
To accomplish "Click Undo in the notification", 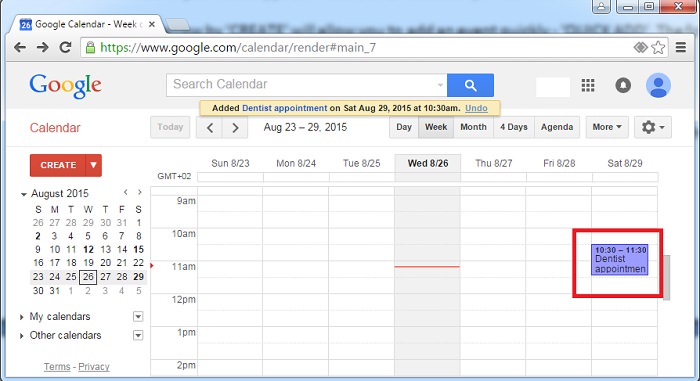I will pos(476,108).
